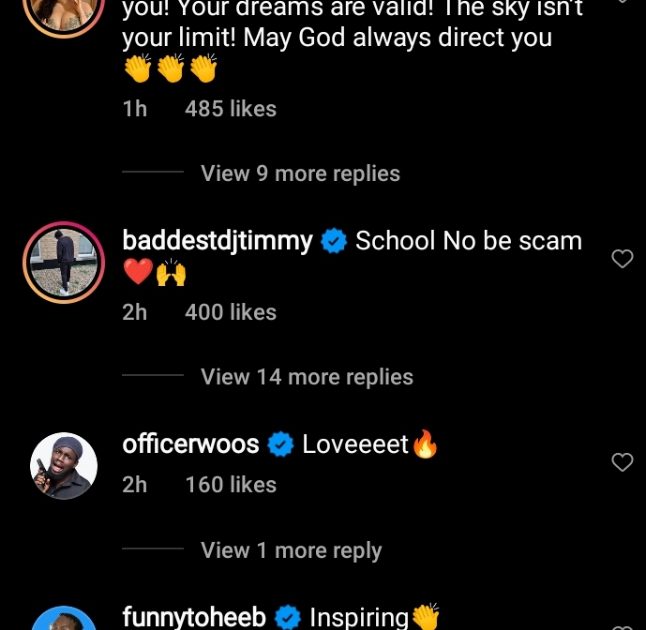Expand View 9 more replies
The width and height of the screenshot is (646, 630).
click(x=300, y=173)
